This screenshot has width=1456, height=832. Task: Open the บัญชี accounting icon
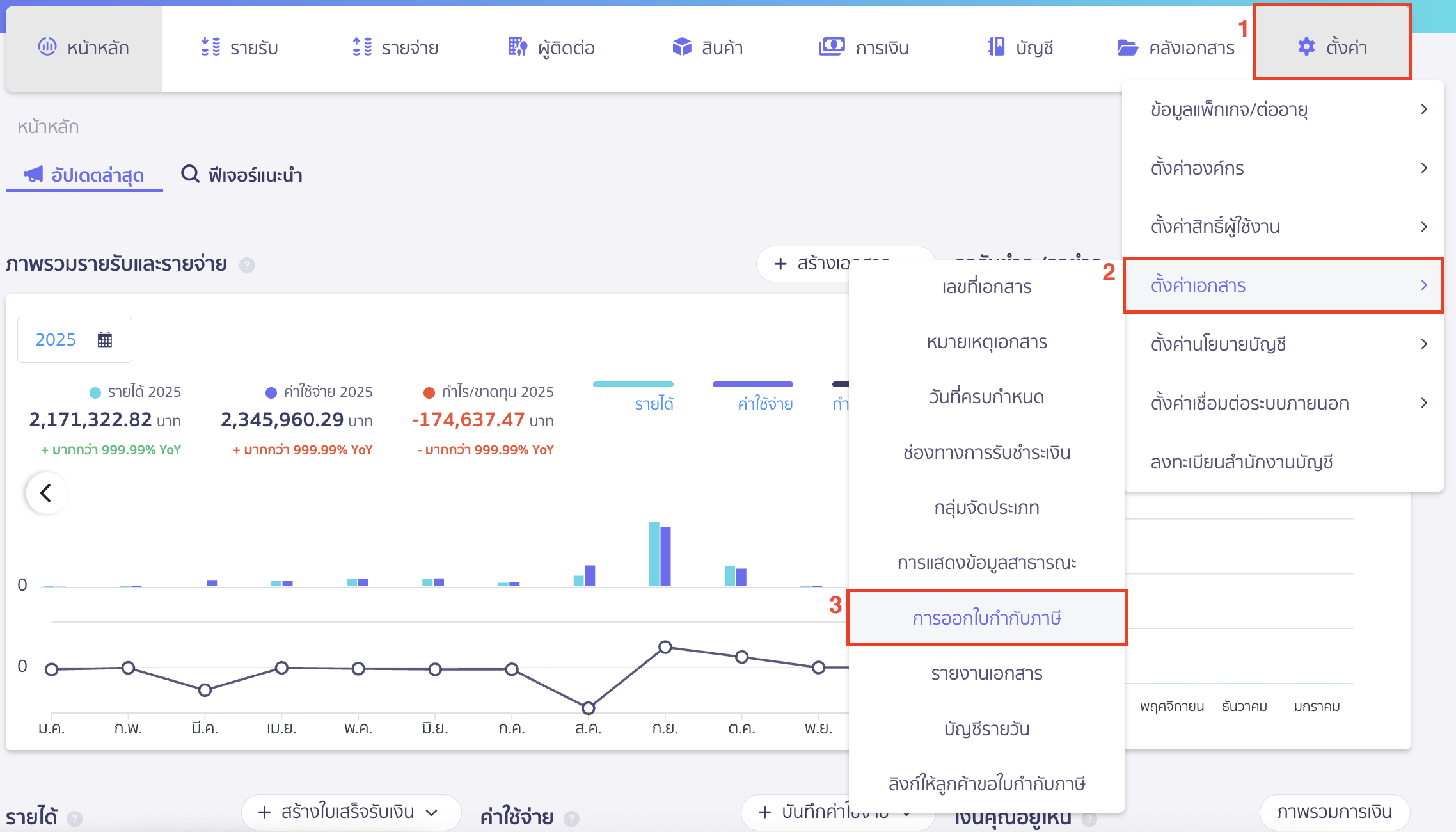995,47
